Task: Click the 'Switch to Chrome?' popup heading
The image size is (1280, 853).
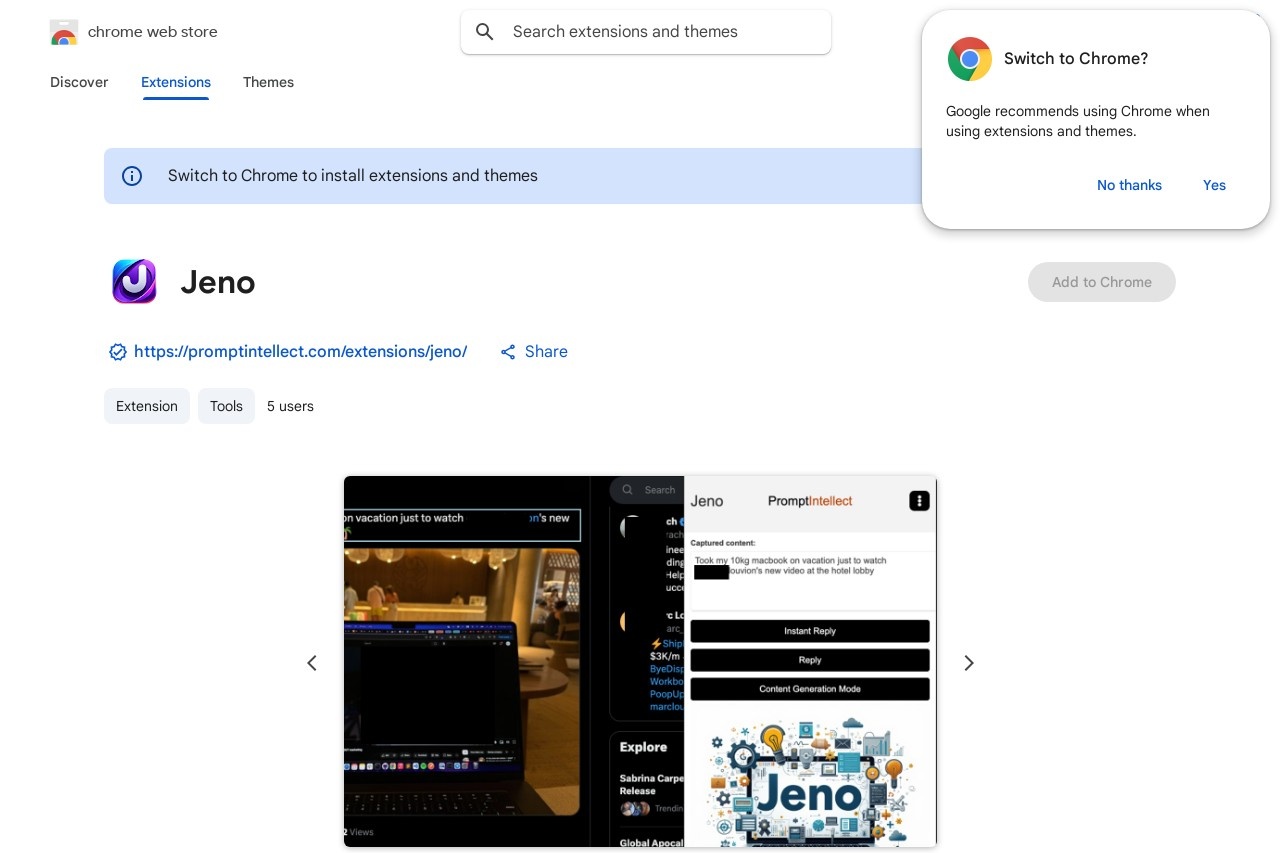Action: [x=1076, y=59]
